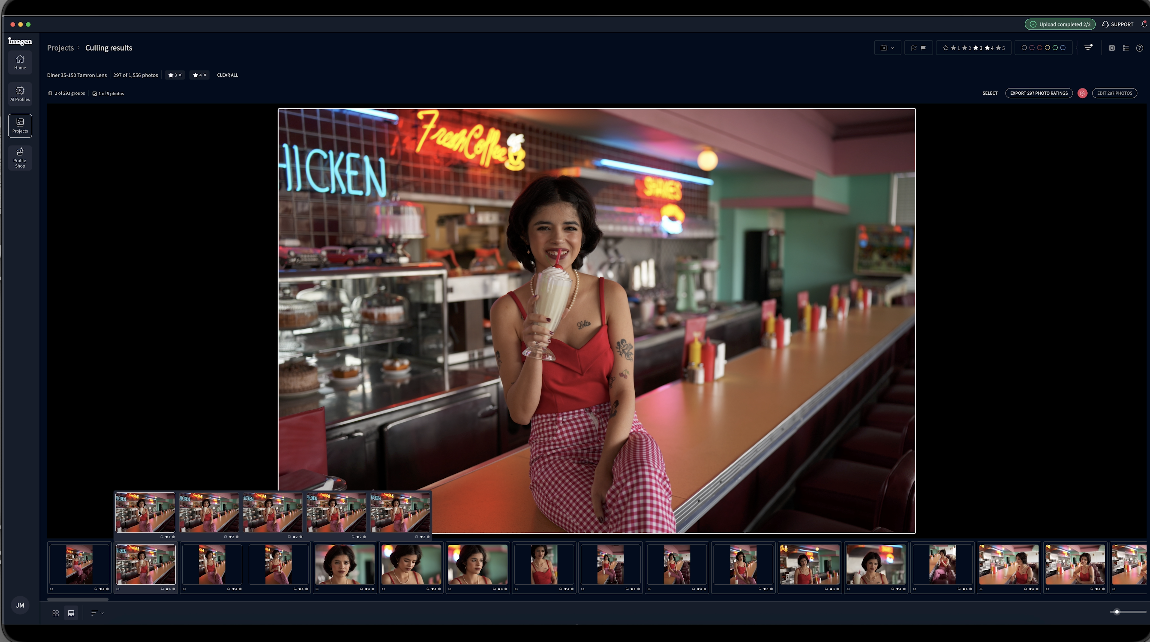Click the SUPPORT link in title bar
This screenshot has width=1150, height=642.
[x=1117, y=24]
